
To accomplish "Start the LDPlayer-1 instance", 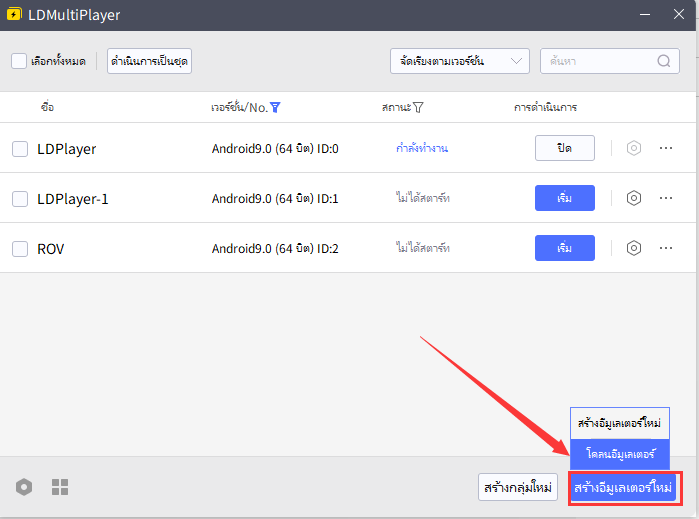I will tap(565, 198).
